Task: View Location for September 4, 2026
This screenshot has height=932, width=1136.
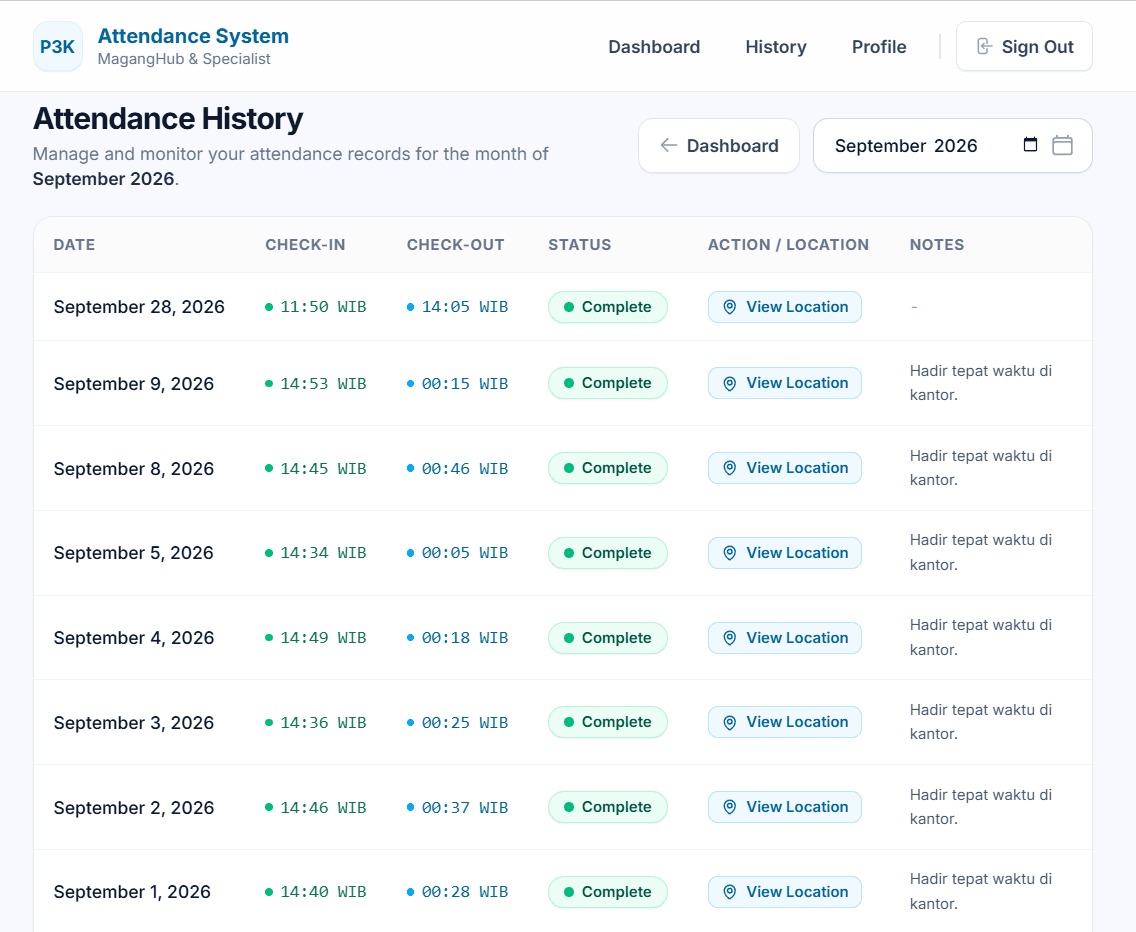Action: pyautogui.click(x=785, y=638)
